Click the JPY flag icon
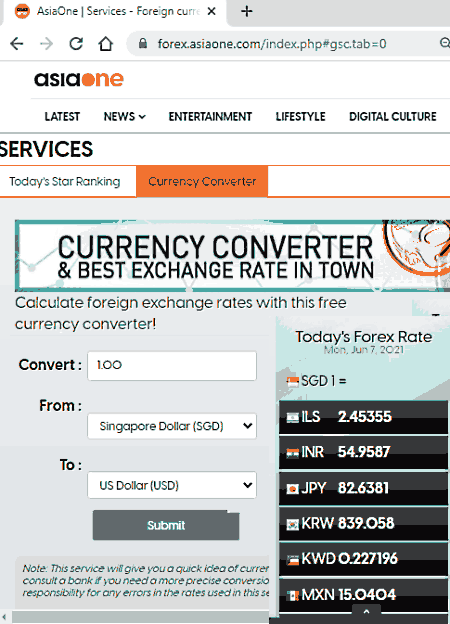 [293, 489]
